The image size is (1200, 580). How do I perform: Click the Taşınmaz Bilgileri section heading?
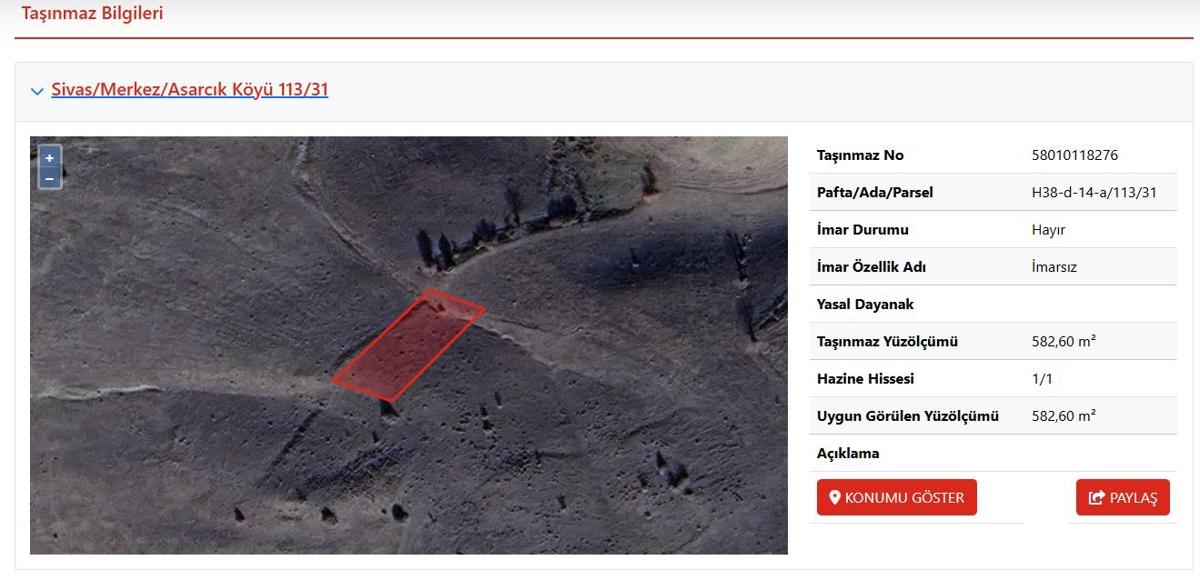click(x=92, y=14)
